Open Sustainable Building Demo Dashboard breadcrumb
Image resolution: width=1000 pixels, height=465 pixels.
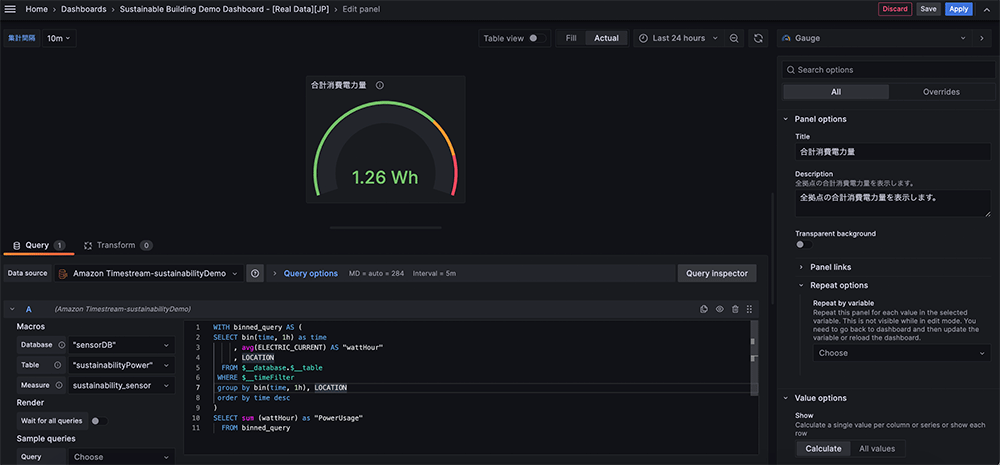(224, 9)
